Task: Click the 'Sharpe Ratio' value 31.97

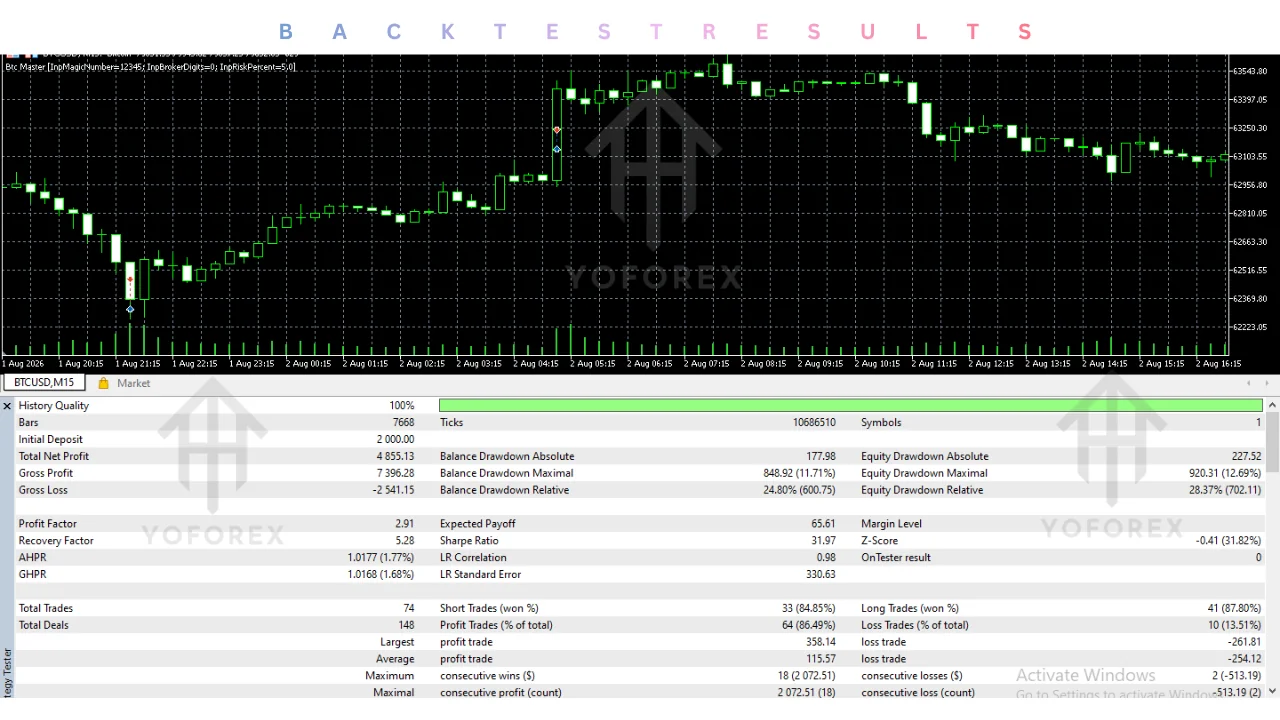Action: click(x=823, y=540)
